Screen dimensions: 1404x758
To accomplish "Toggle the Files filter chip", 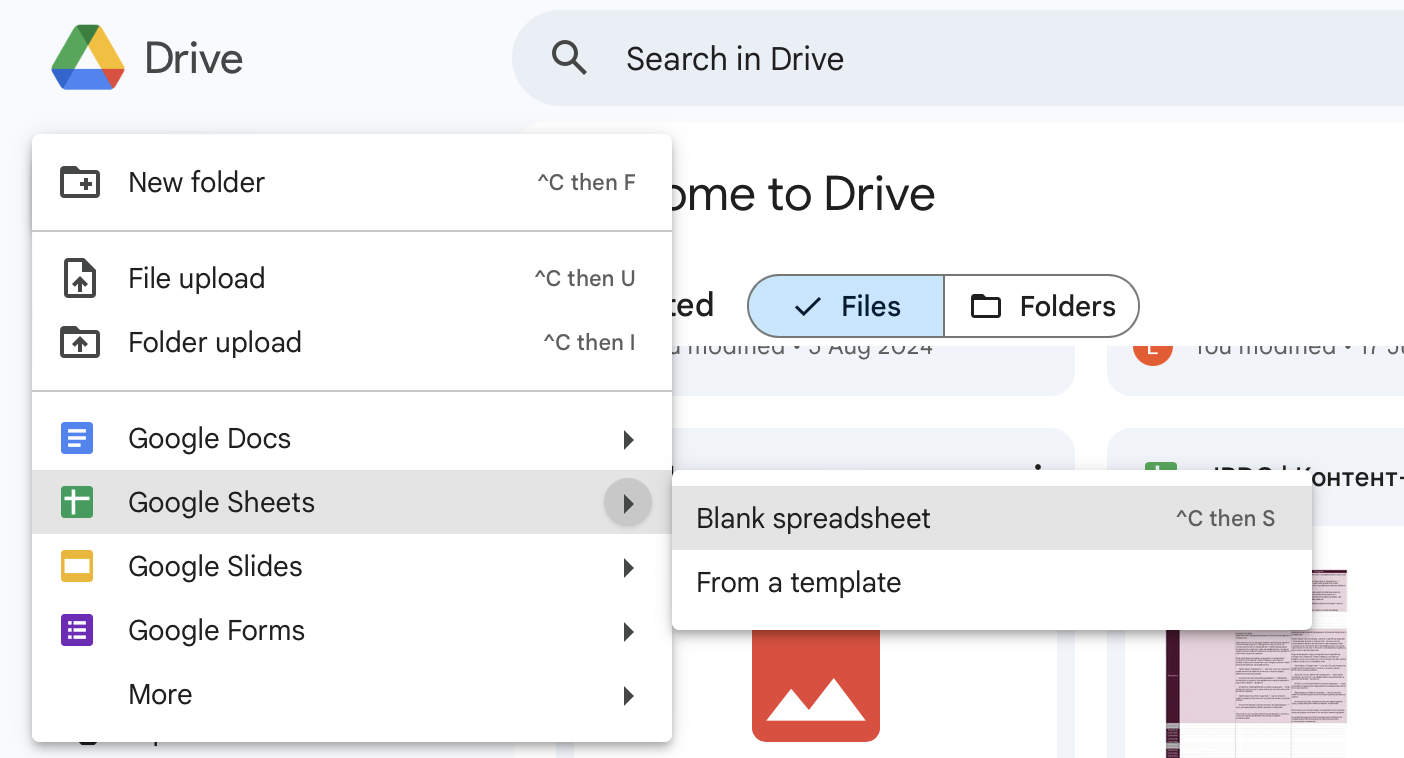I will pos(846,306).
